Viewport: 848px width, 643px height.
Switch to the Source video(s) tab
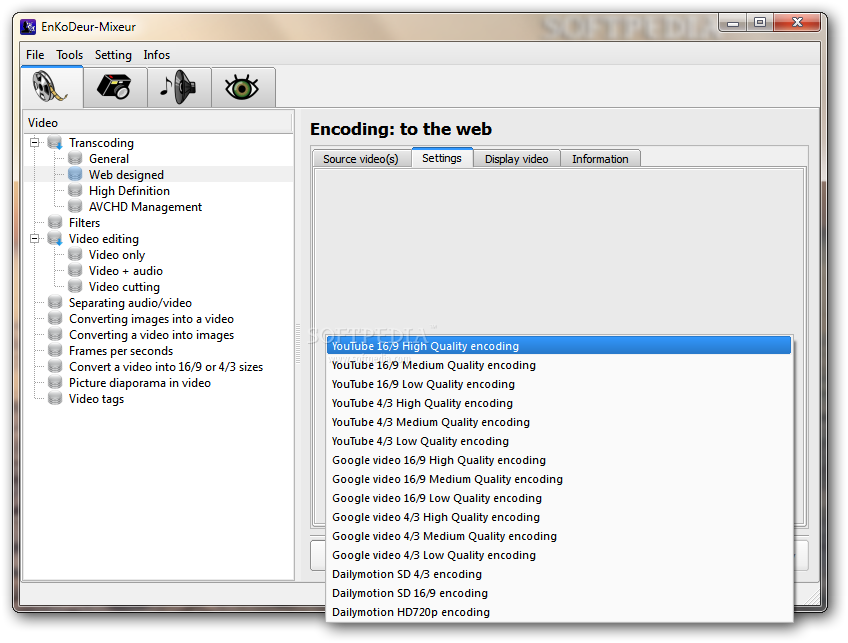click(x=361, y=159)
